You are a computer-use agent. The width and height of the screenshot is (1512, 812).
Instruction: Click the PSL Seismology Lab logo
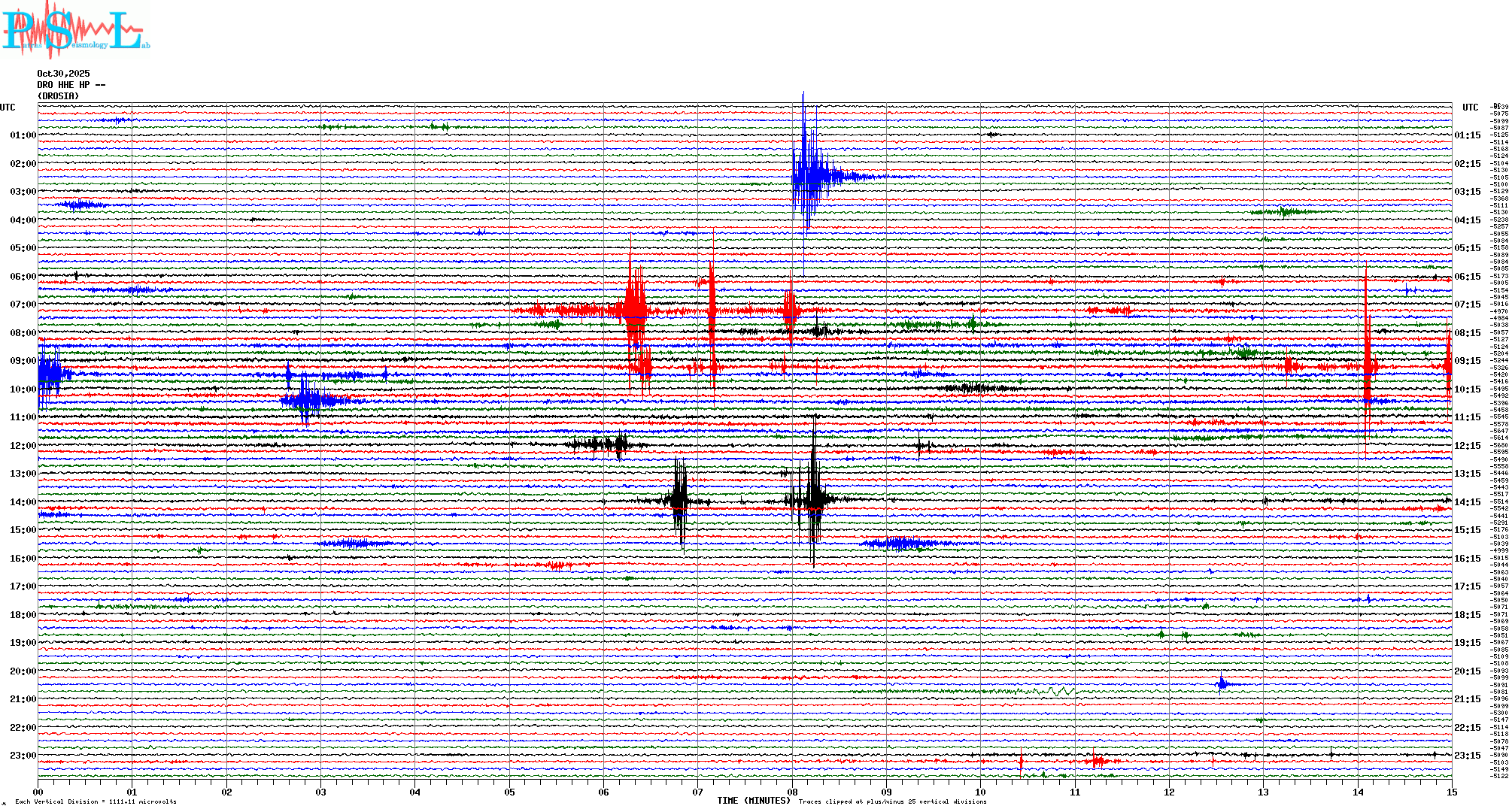click(75, 30)
